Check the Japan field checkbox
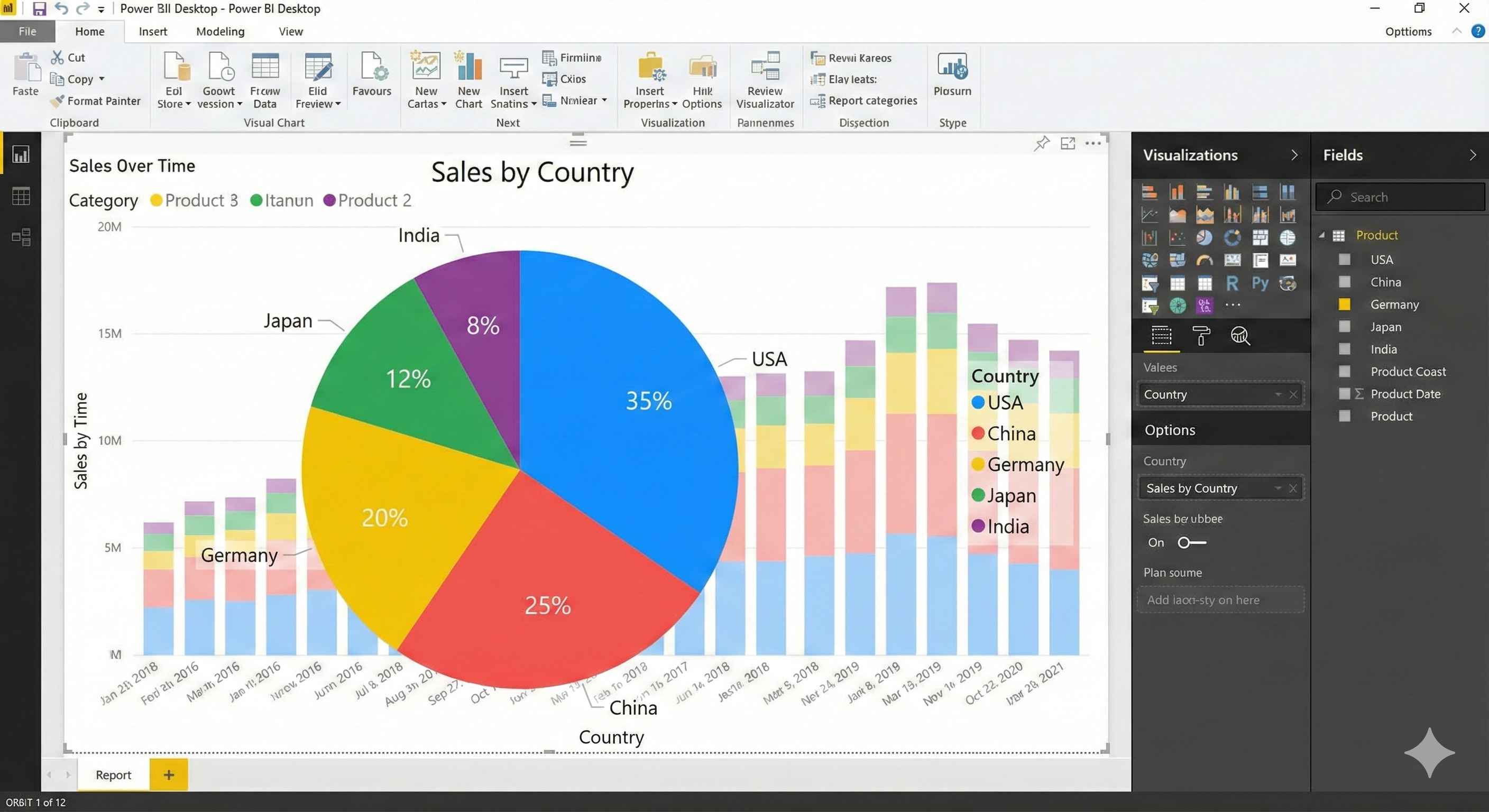Viewport: 1489px width, 812px height. pyautogui.click(x=1346, y=327)
